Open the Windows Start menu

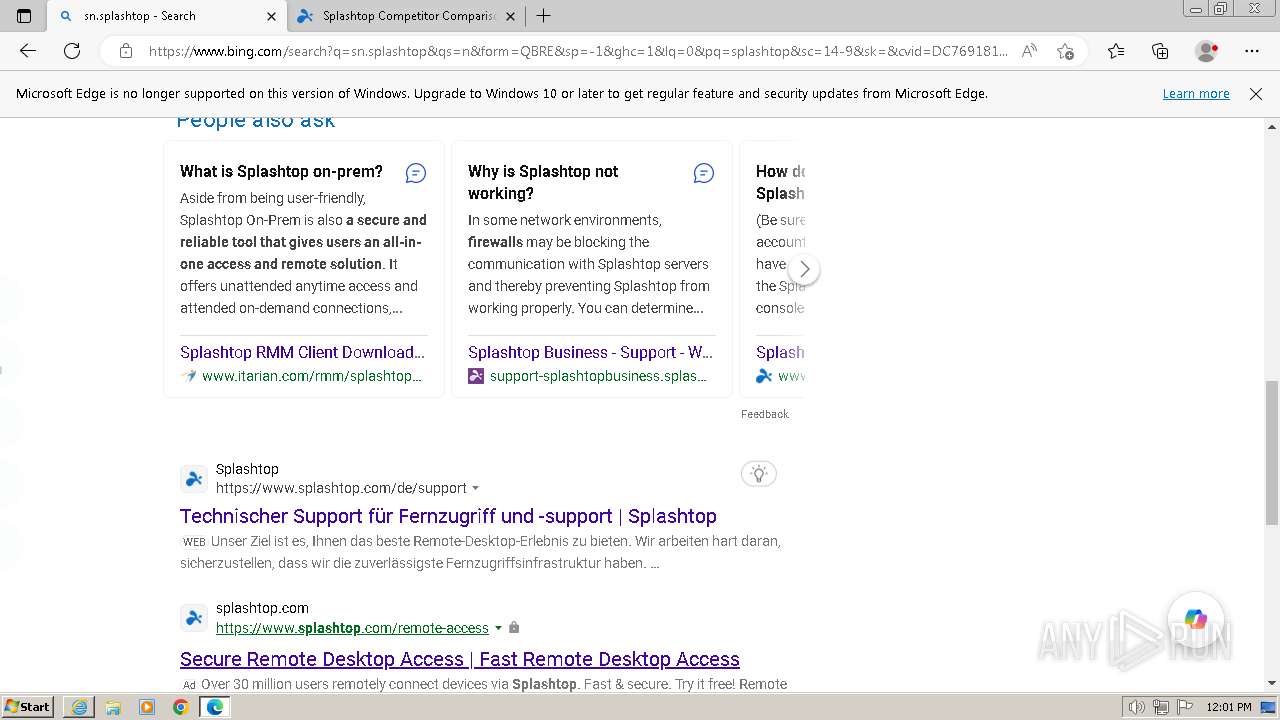pyautogui.click(x=27, y=707)
